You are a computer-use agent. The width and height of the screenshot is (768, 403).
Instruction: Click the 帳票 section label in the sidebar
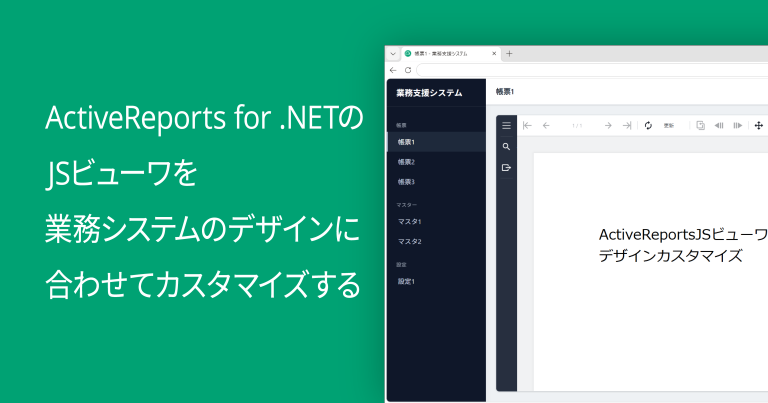[401, 125]
